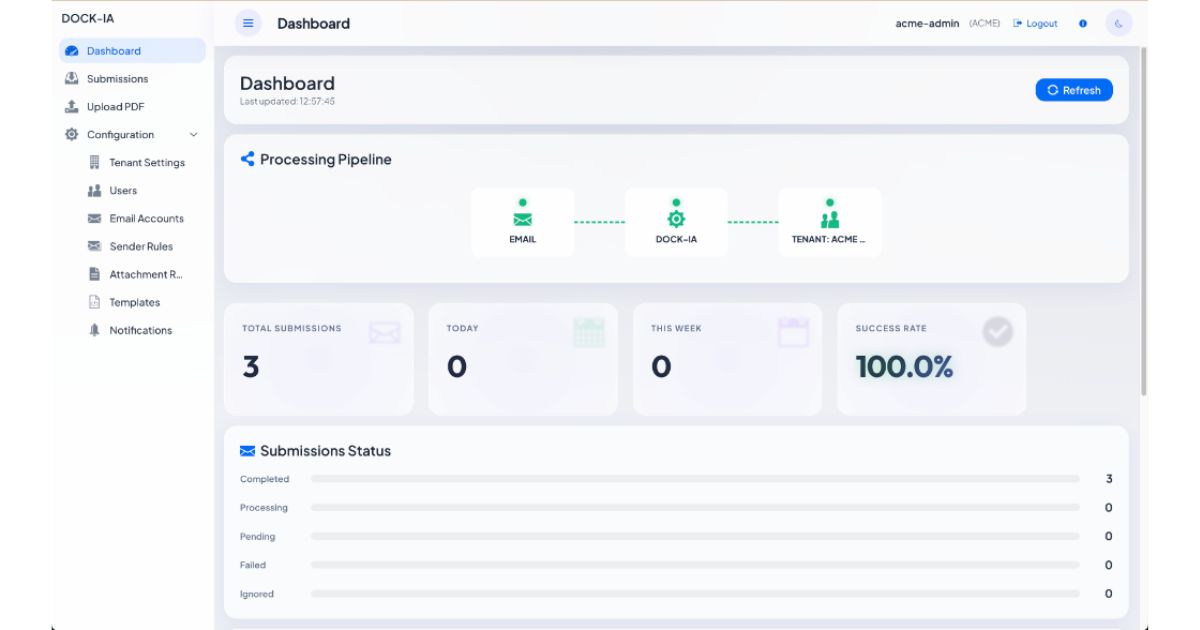Click the Templates file icon

click(95, 302)
